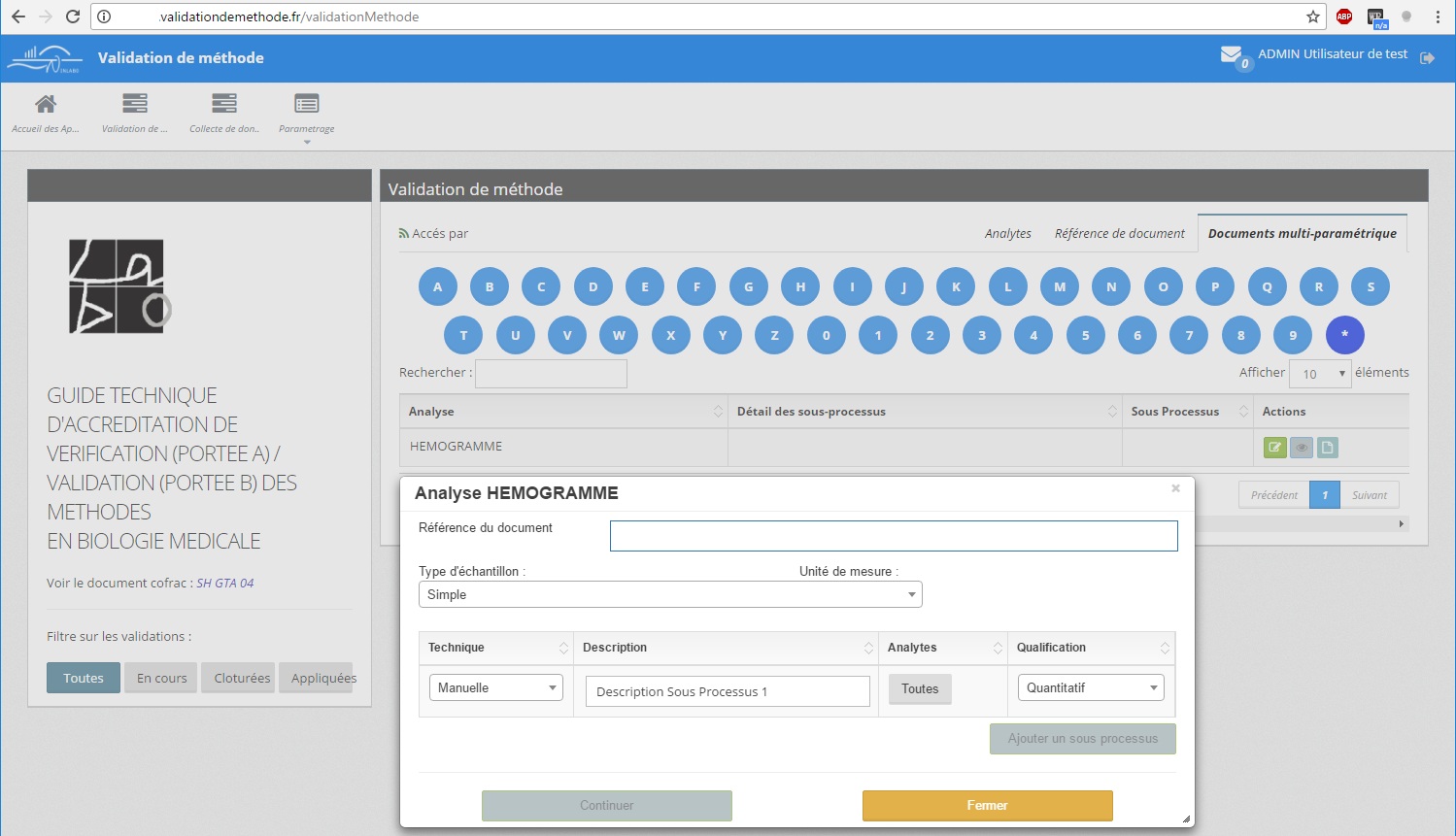Open the Validation de méthode toolbar icon
The height and width of the screenshot is (836, 1456).
[x=135, y=105]
